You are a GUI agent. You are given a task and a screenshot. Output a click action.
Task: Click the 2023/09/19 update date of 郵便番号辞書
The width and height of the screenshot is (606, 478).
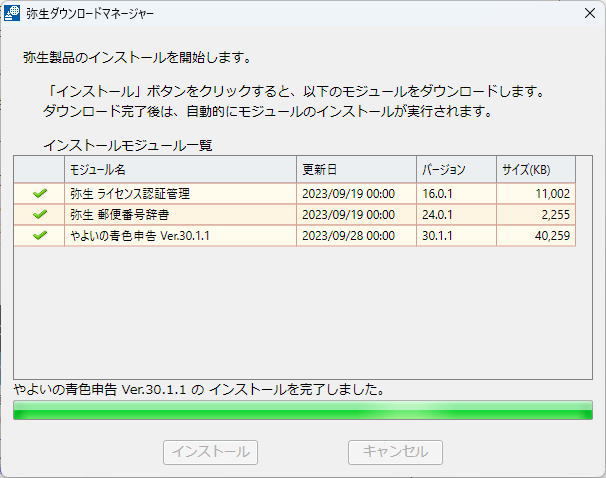pyautogui.click(x=348, y=214)
